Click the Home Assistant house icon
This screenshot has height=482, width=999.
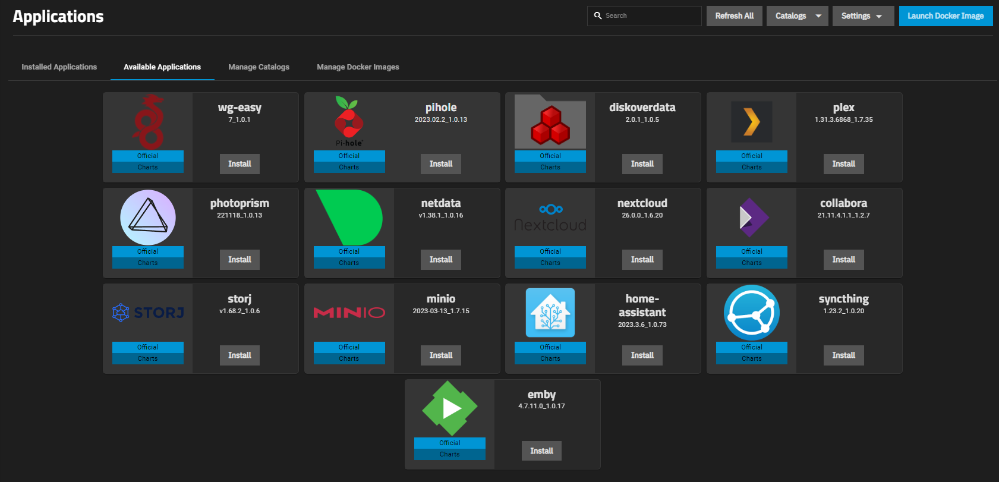550,313
